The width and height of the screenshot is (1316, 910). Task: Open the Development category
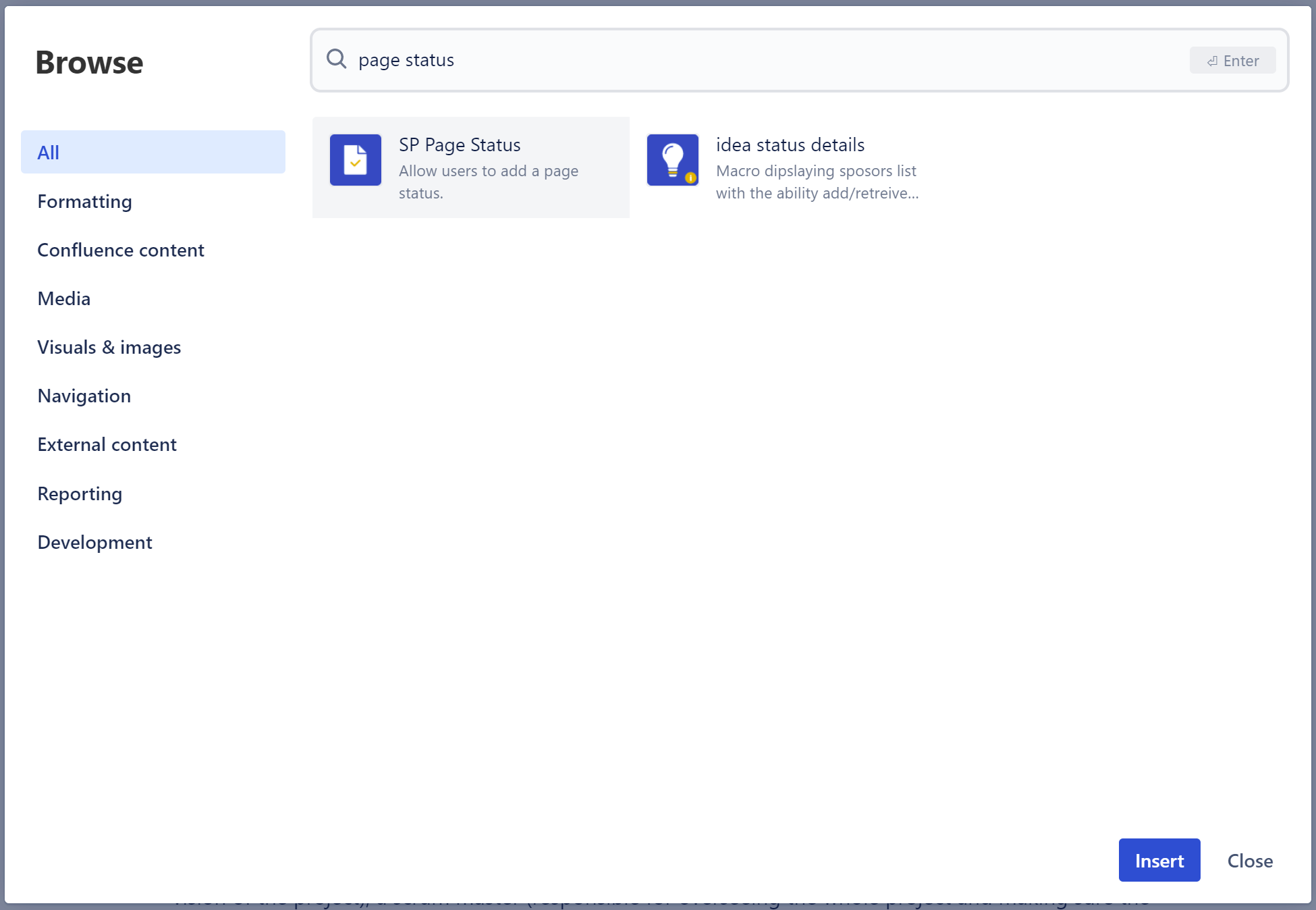pos(153,542)
